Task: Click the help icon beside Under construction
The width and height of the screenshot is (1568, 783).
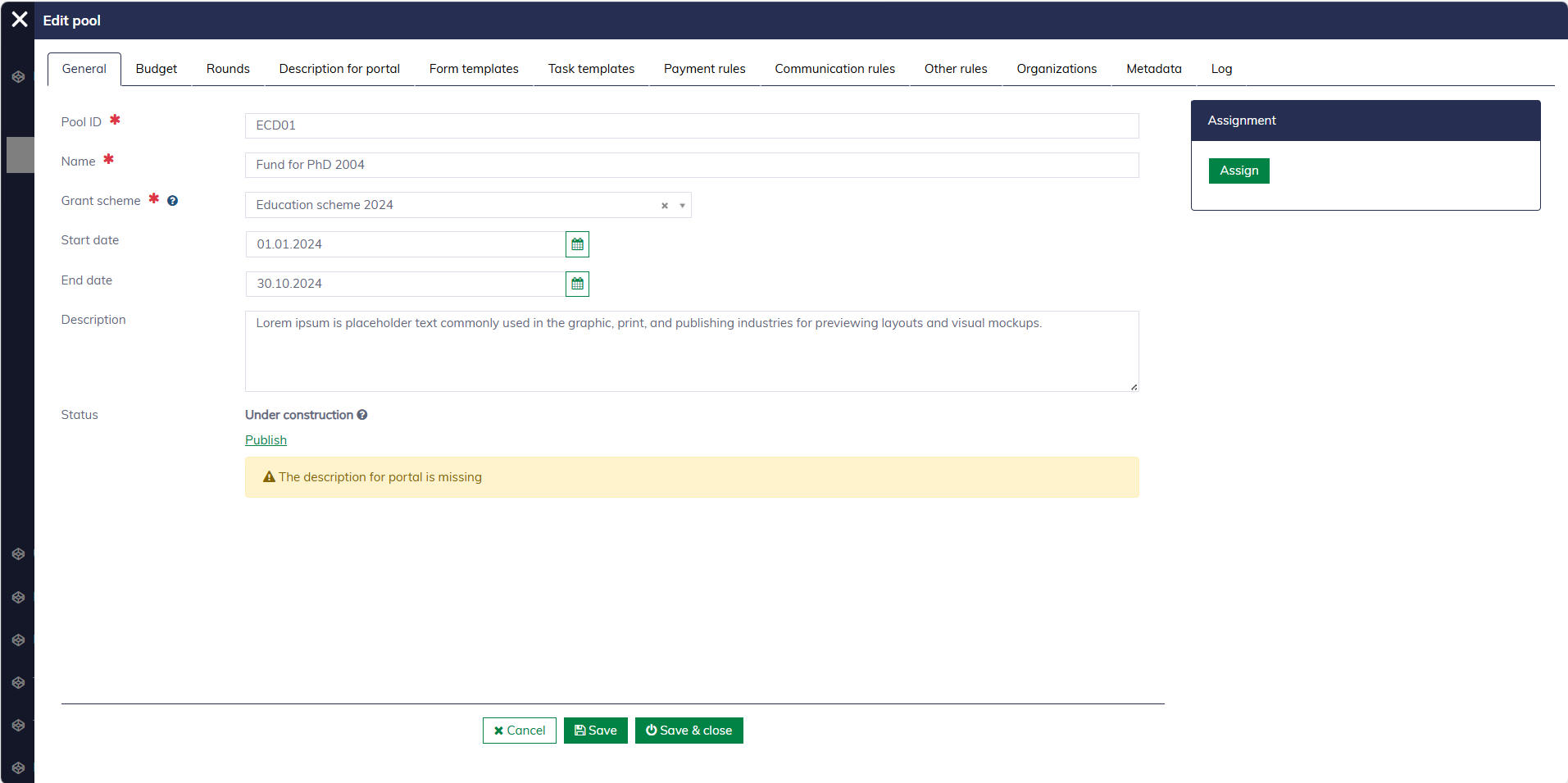Action: [362, 415]
